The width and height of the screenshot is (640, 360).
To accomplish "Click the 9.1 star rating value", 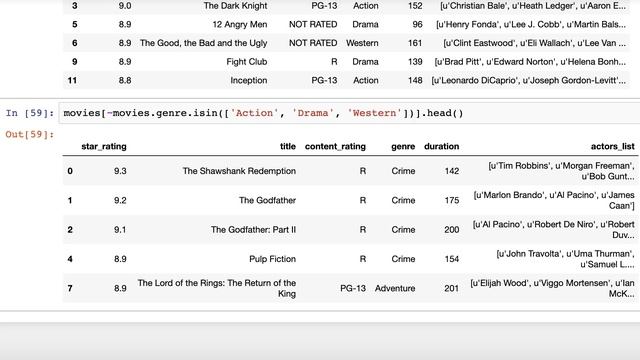I will (x=120, y=230).
